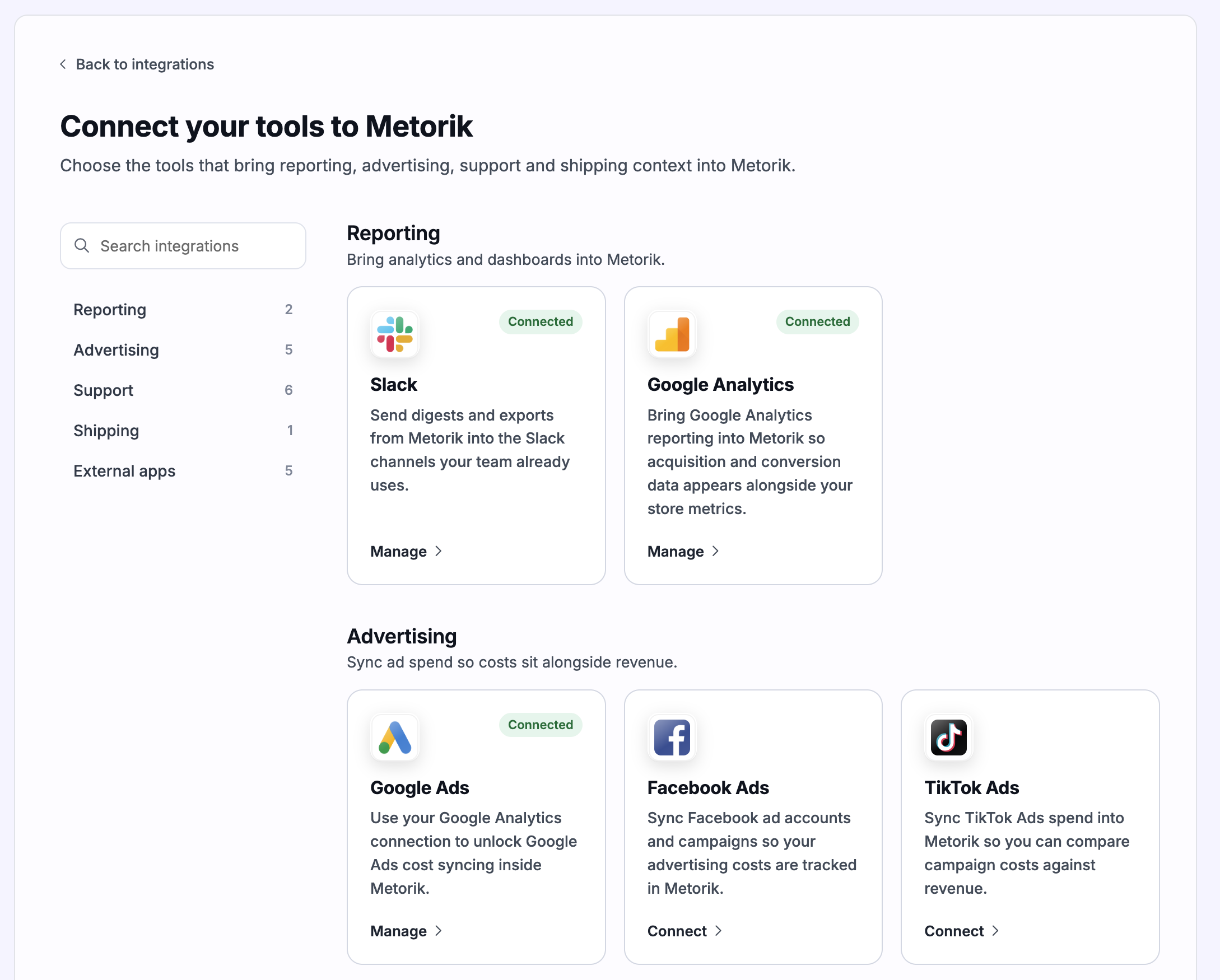This screenshot has height=980, width=1220.
Task: Click Google Ads' "Use your Google Analytics" description
Action: coord(474,853)
